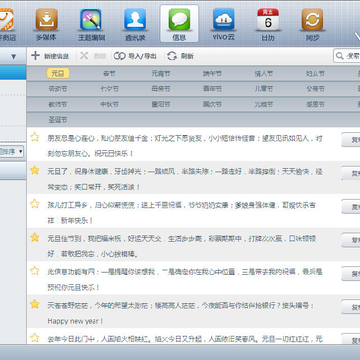Star the 去年今日此门中 message
The width and height of the screenshot is (360, 360).
click(35, 338)
